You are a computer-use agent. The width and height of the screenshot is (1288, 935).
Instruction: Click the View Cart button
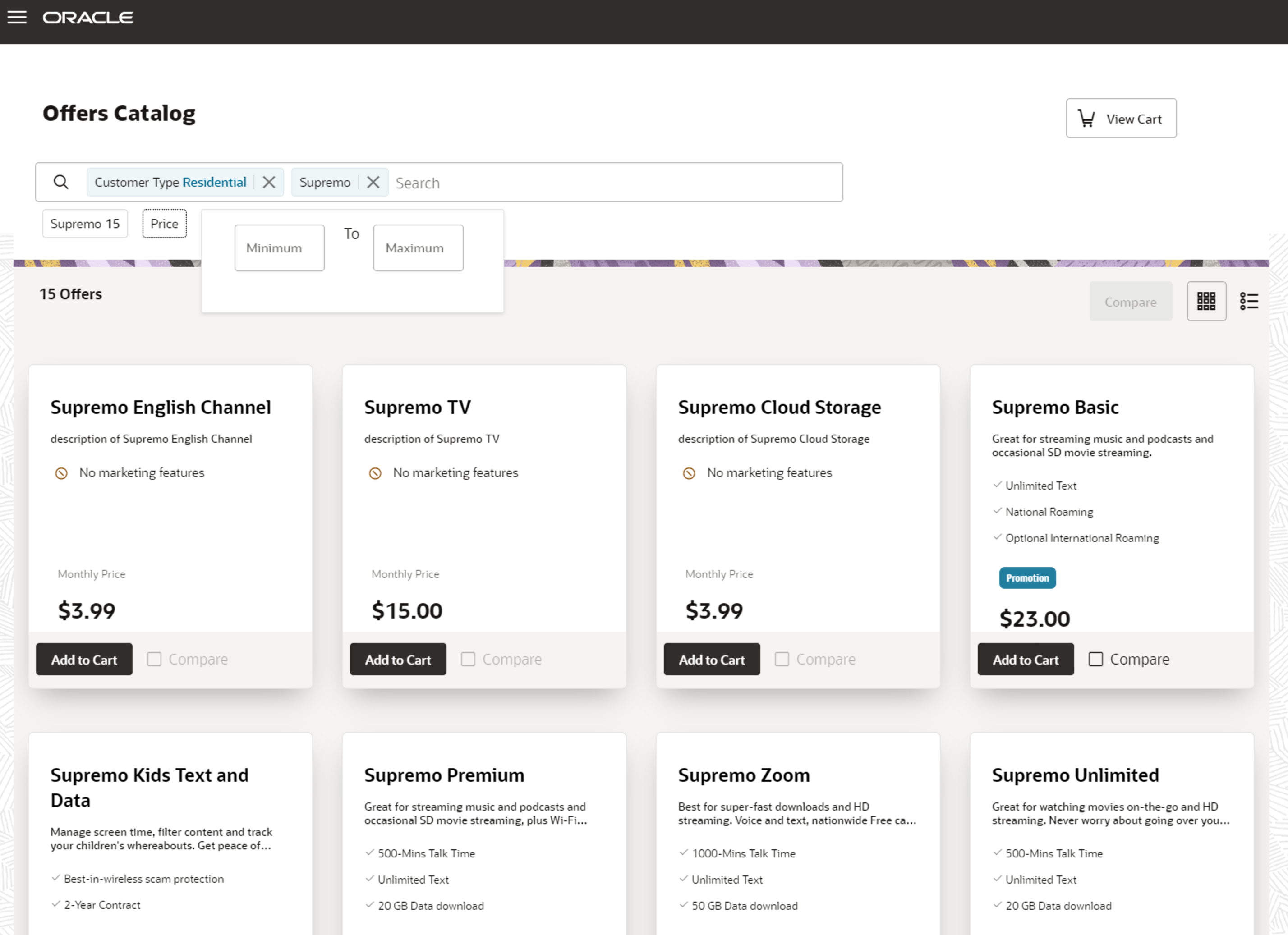(x=1121, y=118)
